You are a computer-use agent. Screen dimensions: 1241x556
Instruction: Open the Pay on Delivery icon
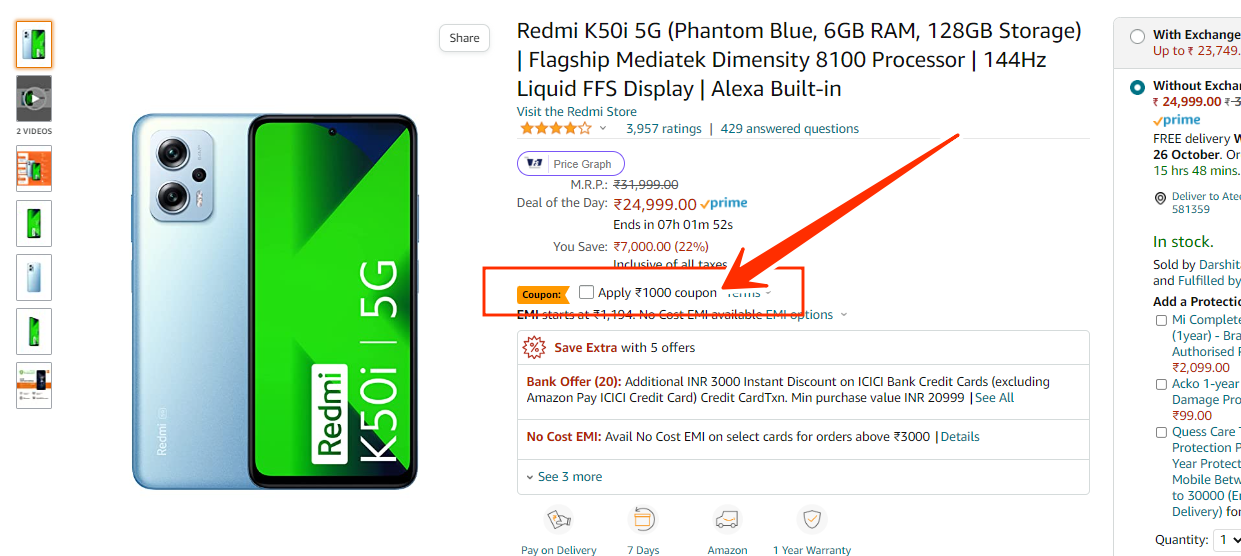(x=558, y=520)
